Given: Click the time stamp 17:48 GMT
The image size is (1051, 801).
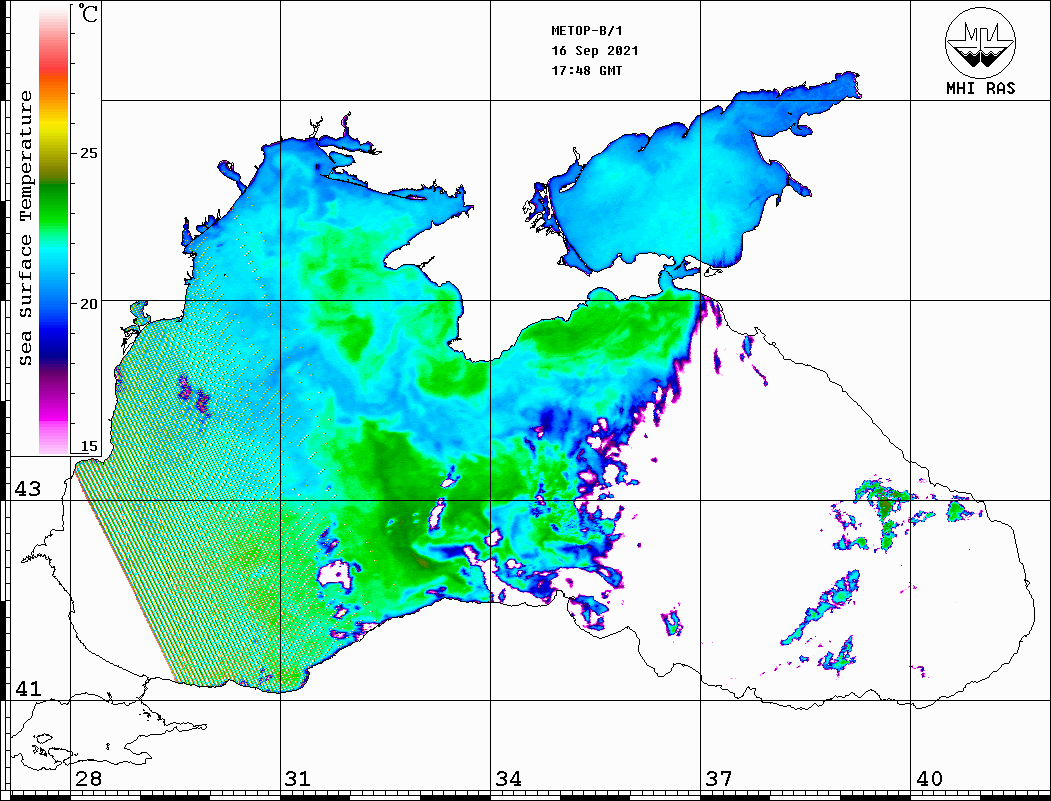Looking at the screenshot, I should point(586,70).
